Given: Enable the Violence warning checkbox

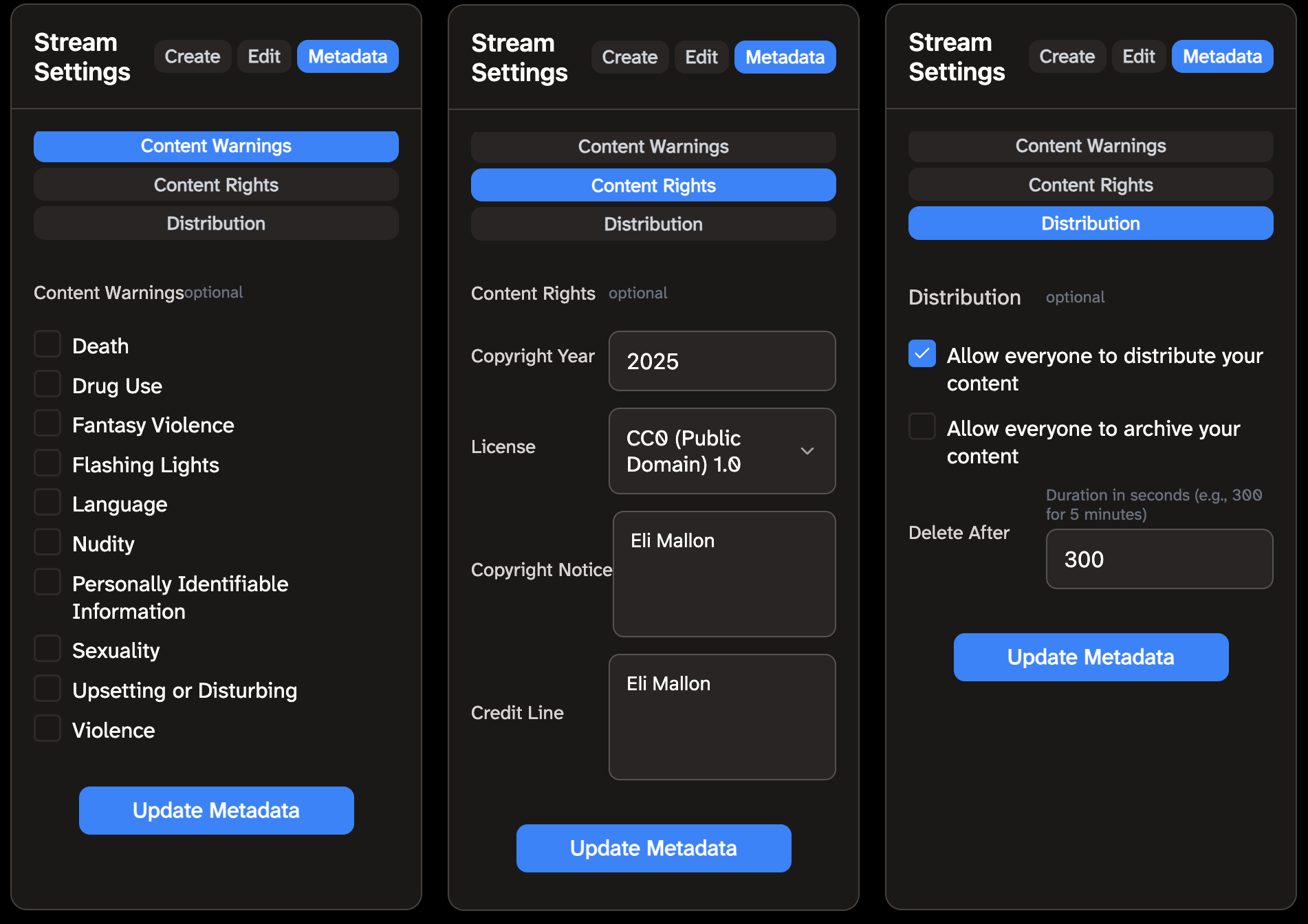Looking at the screenshot, I should coord(47,728).
